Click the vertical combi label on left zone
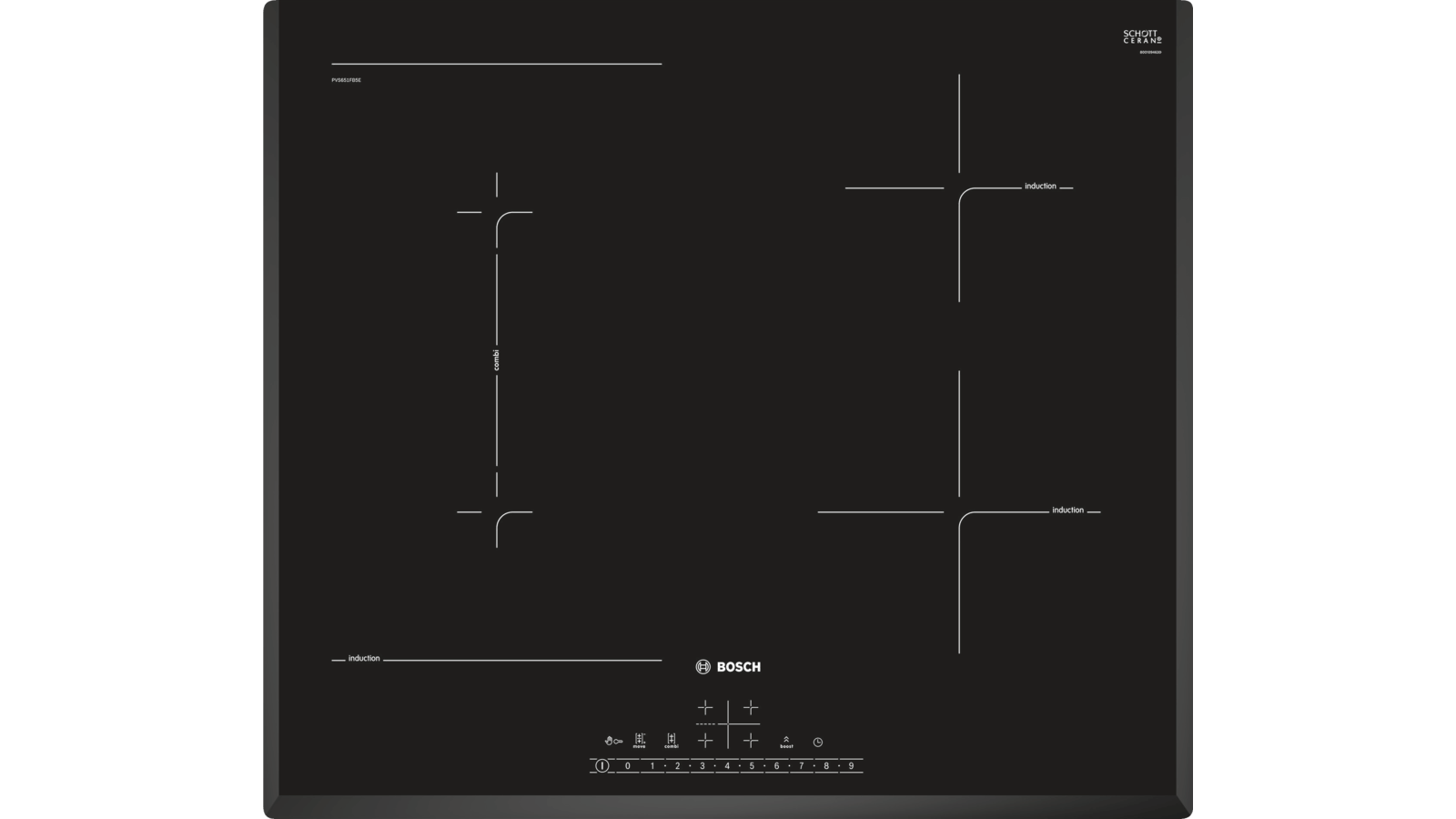The image size is (1456, 819). [496, 359]
